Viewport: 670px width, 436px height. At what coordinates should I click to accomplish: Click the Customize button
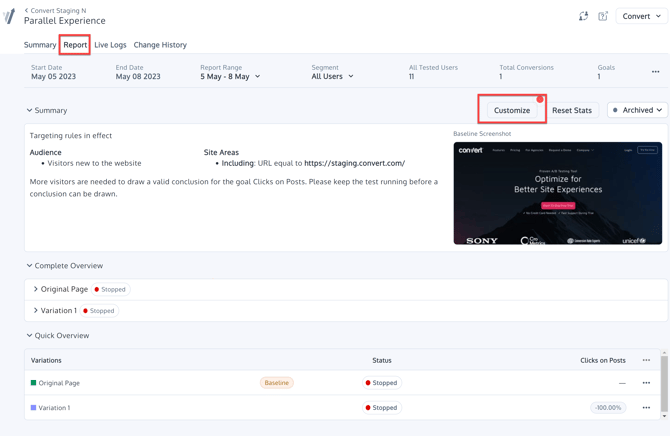(x=511, y=110)
